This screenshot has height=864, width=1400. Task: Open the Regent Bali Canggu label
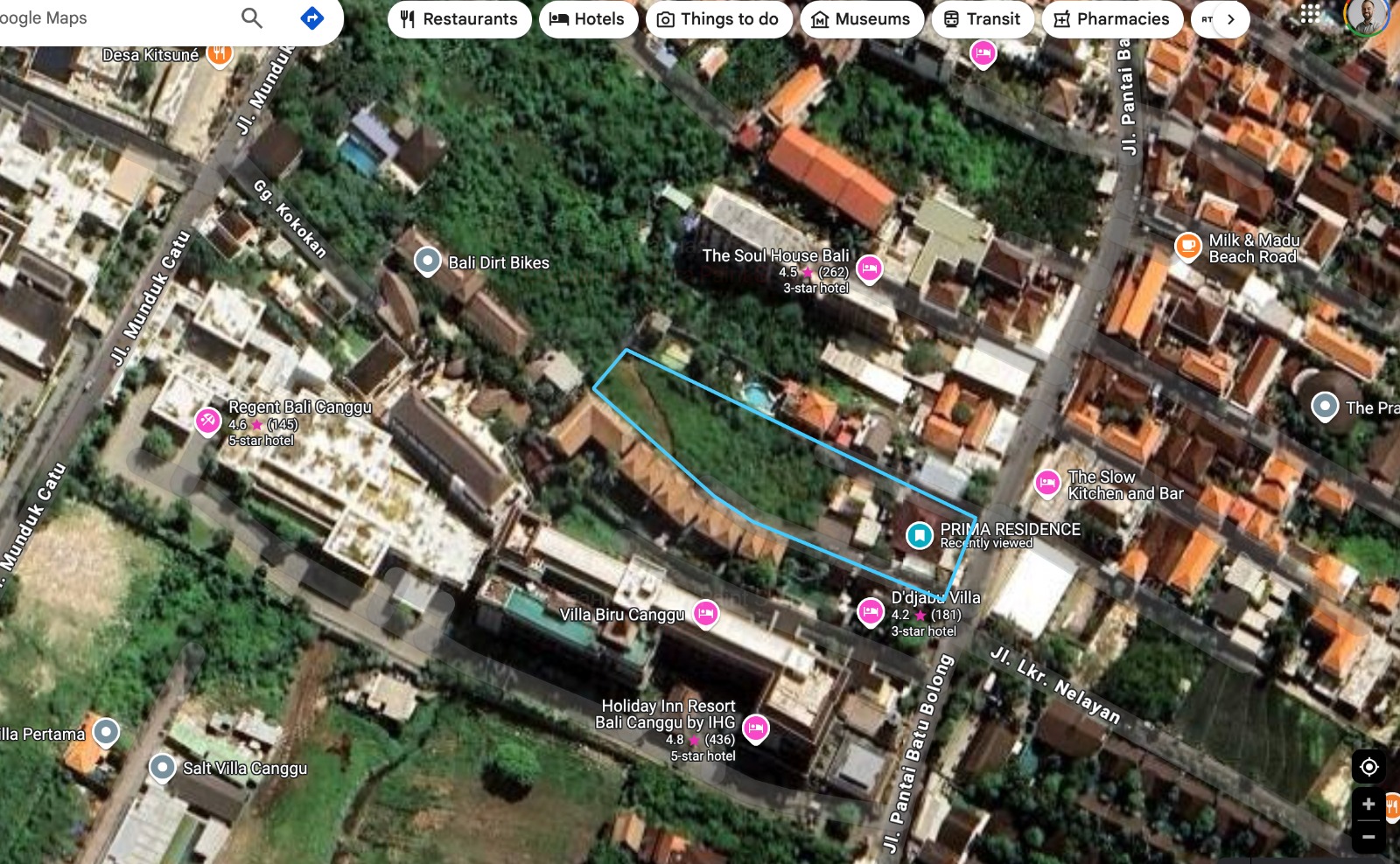click(x=299, y=407)
